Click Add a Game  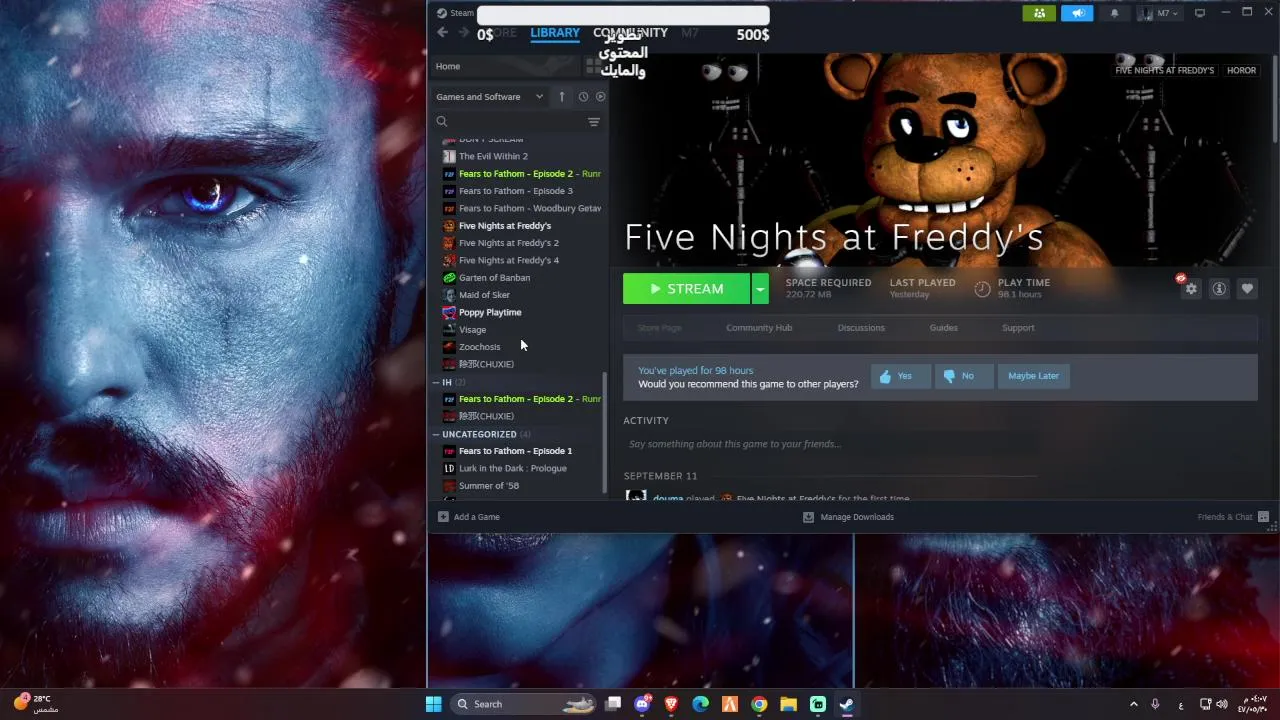469,517
